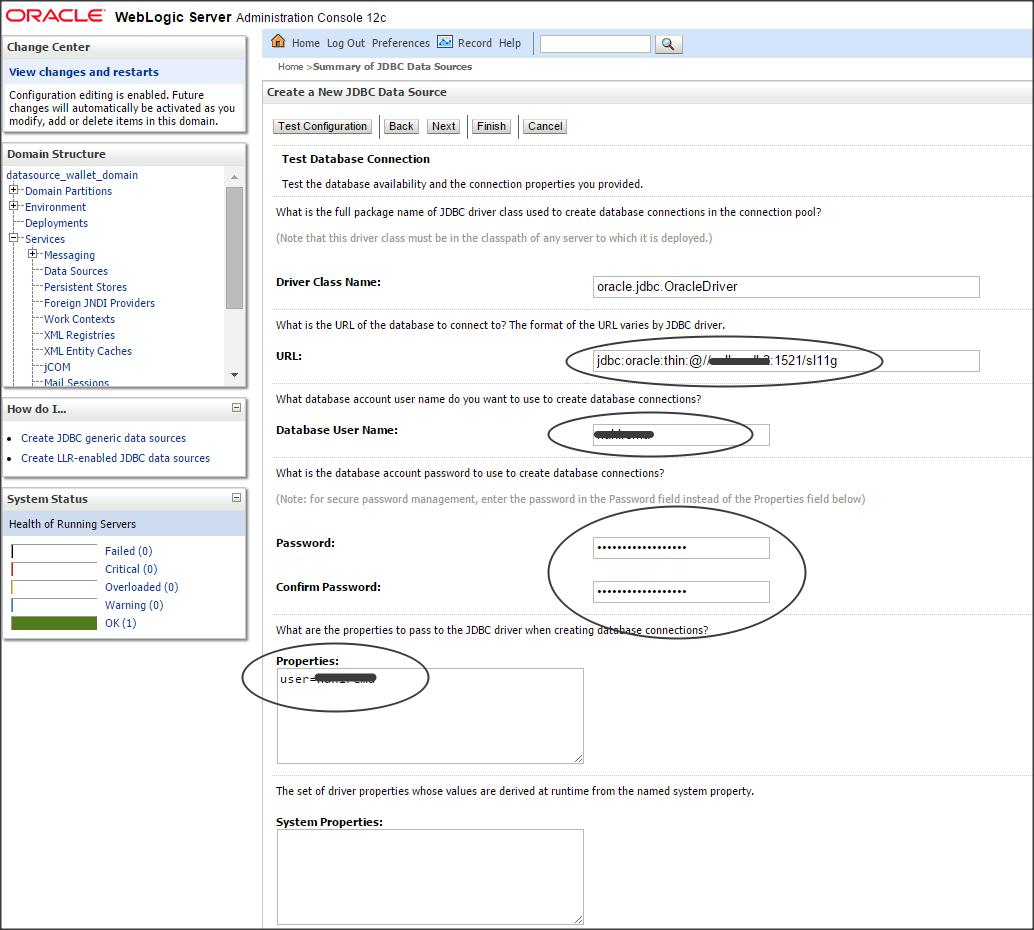The height and width of the screenshot is (930, 1034).
Task: Click the Record icon in toolbar
Action: coord(445,42)
